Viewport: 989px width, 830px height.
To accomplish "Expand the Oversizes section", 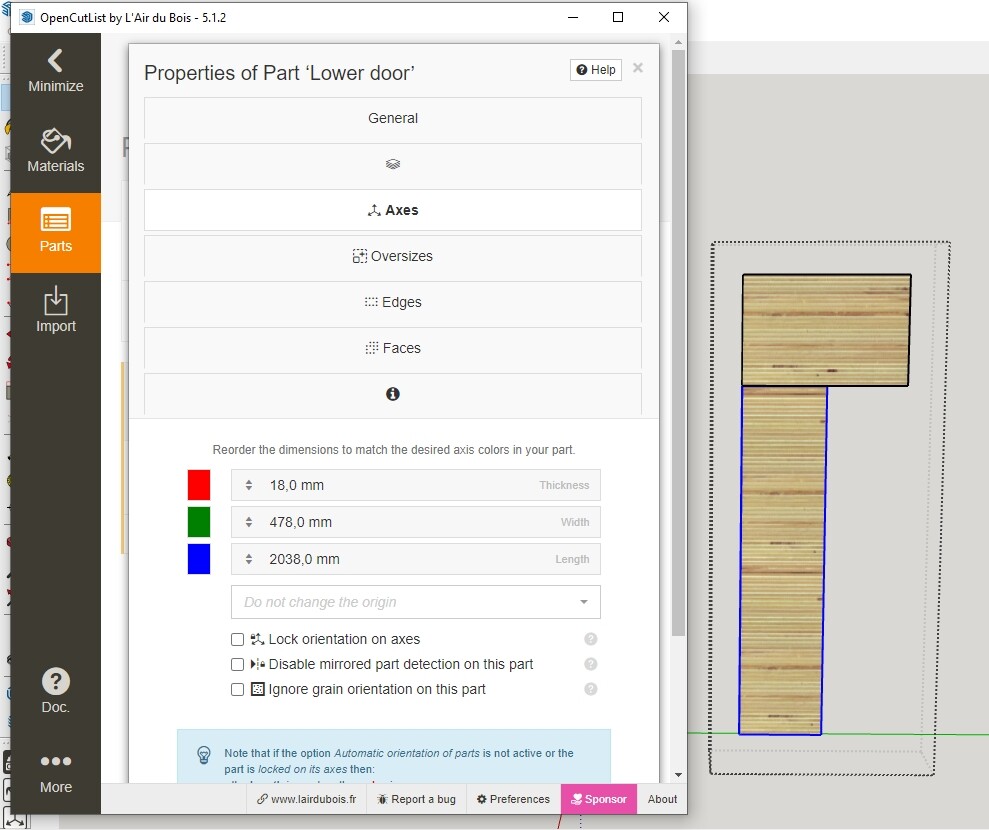I will tap(392, 256).
